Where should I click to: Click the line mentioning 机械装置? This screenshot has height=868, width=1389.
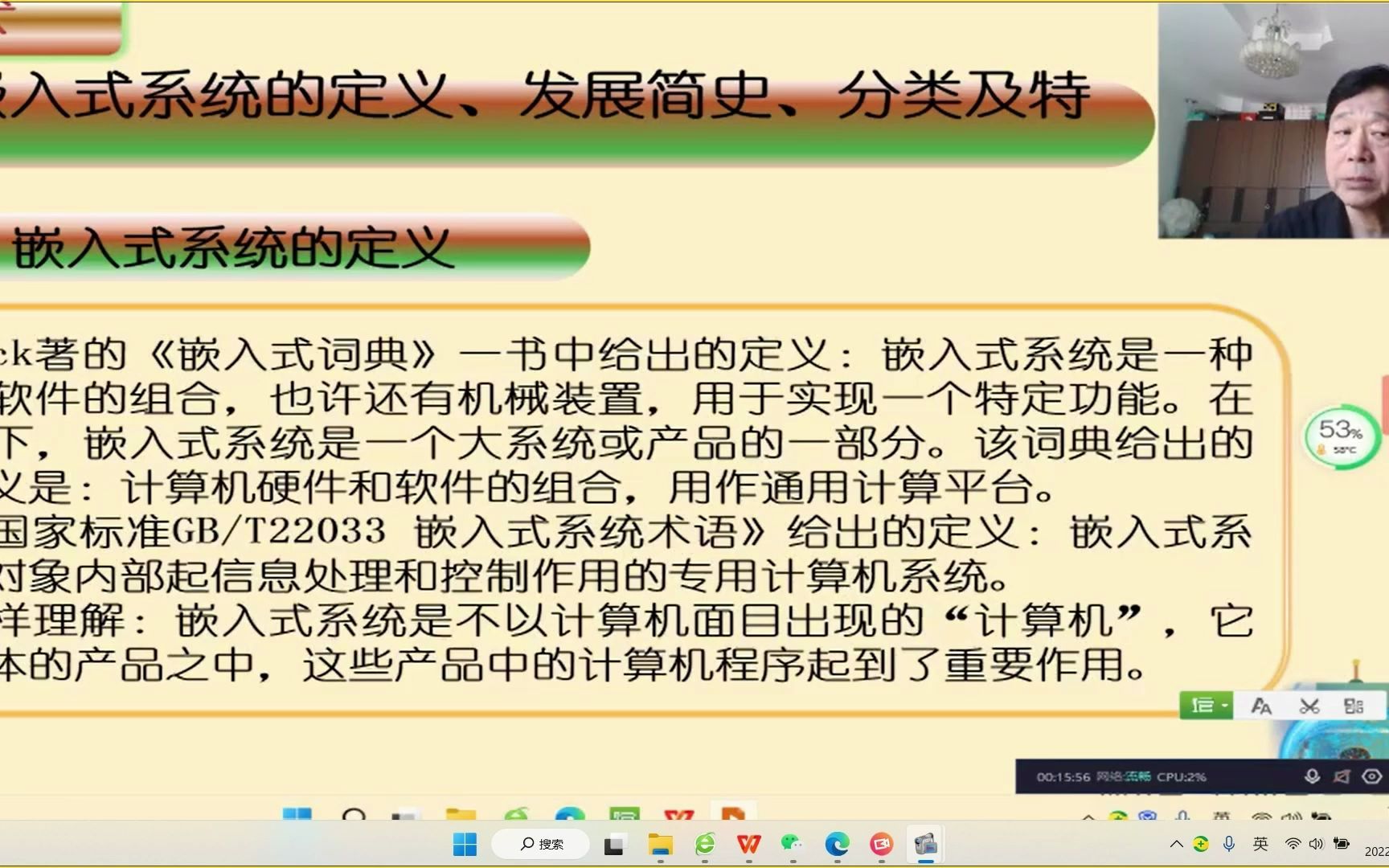[x=627, y=399]
